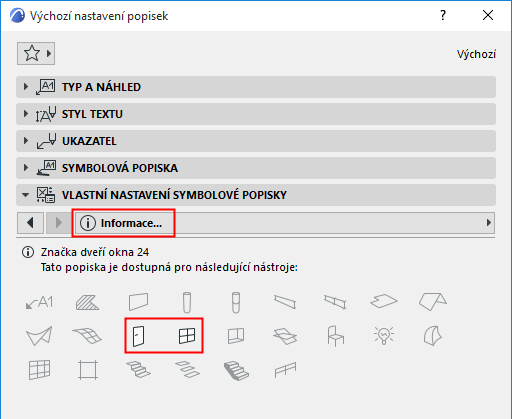The image size is (512, 419).
Task: Go to next settings page arrow
Action: click(58, 223)
